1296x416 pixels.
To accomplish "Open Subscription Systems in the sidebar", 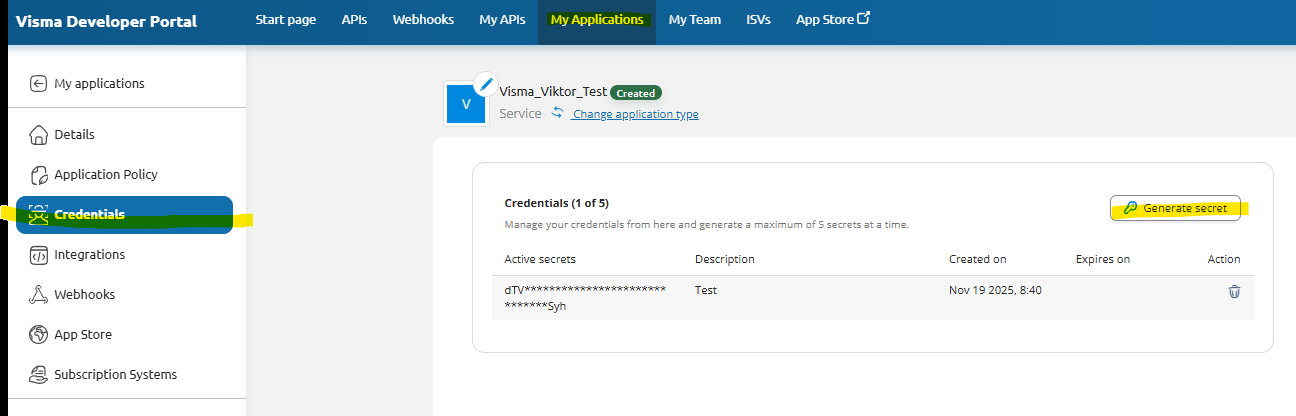I will (115, 374).
